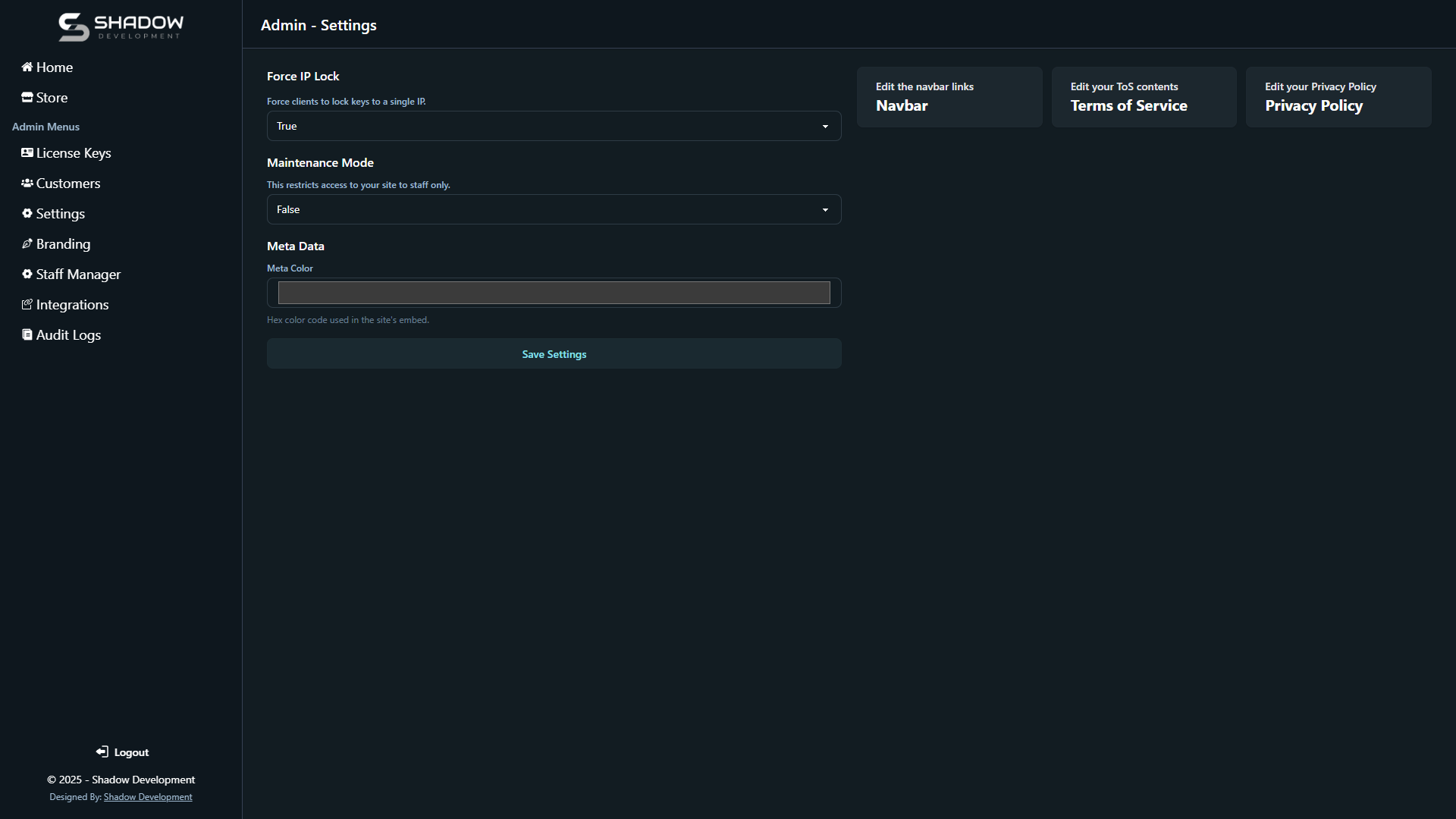1456x819 pixels.
Task: Open the Privacy Policy editor card
Action: 1338,97
